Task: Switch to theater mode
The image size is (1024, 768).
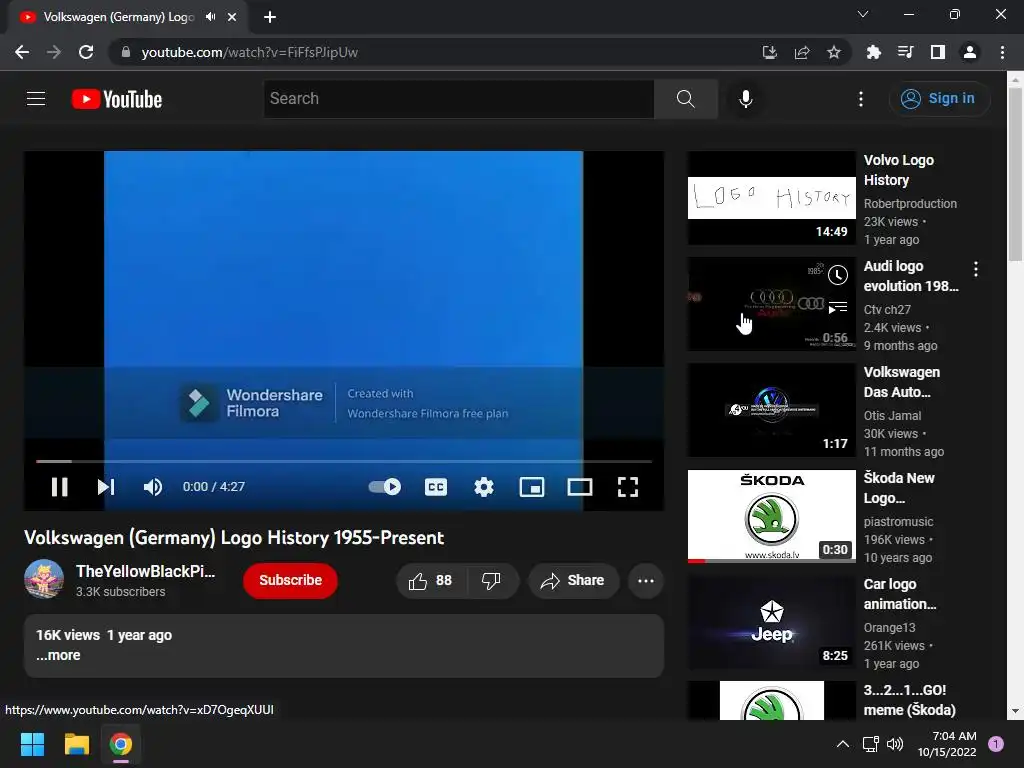Action: point(580,487)
